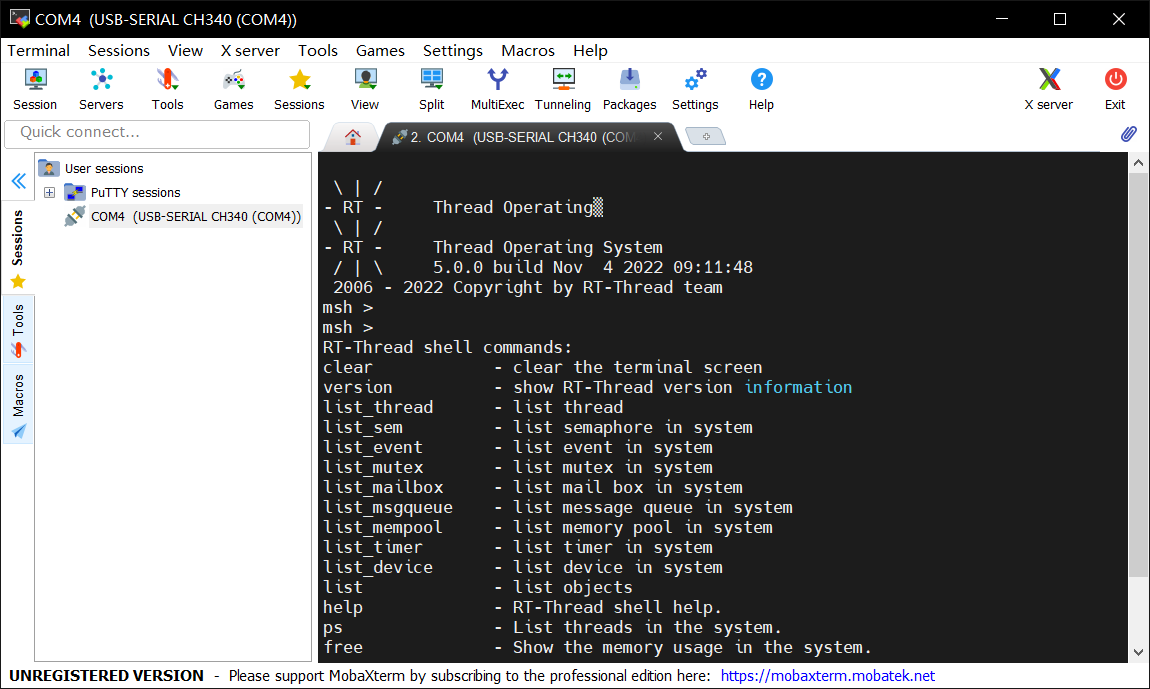Click the paperclip attachment icon
1150x689 pixels.
tap(1129, 134)
